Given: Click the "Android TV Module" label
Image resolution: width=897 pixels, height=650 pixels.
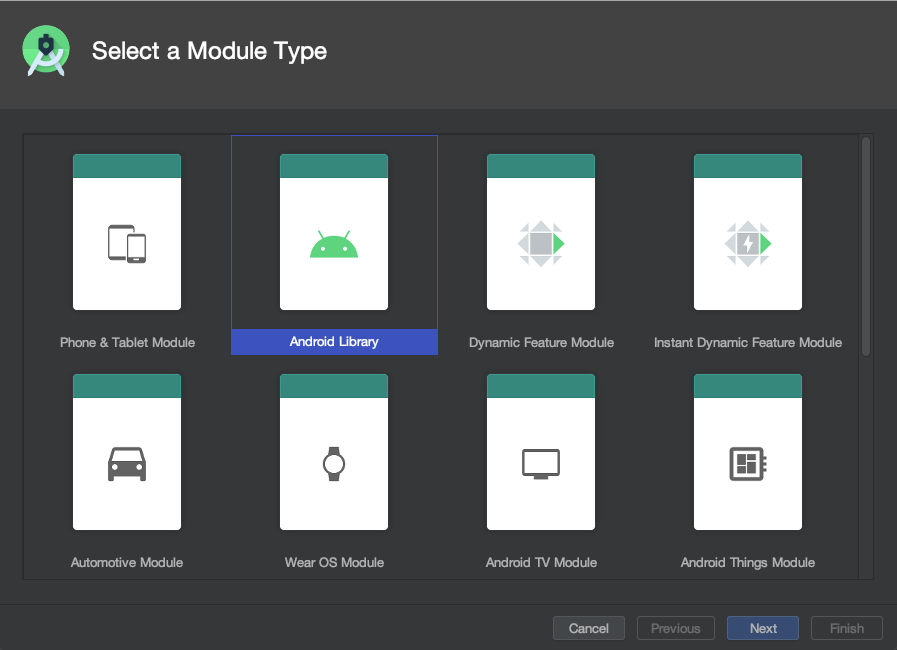Looking at the screenshot, I should click(541, 562).
